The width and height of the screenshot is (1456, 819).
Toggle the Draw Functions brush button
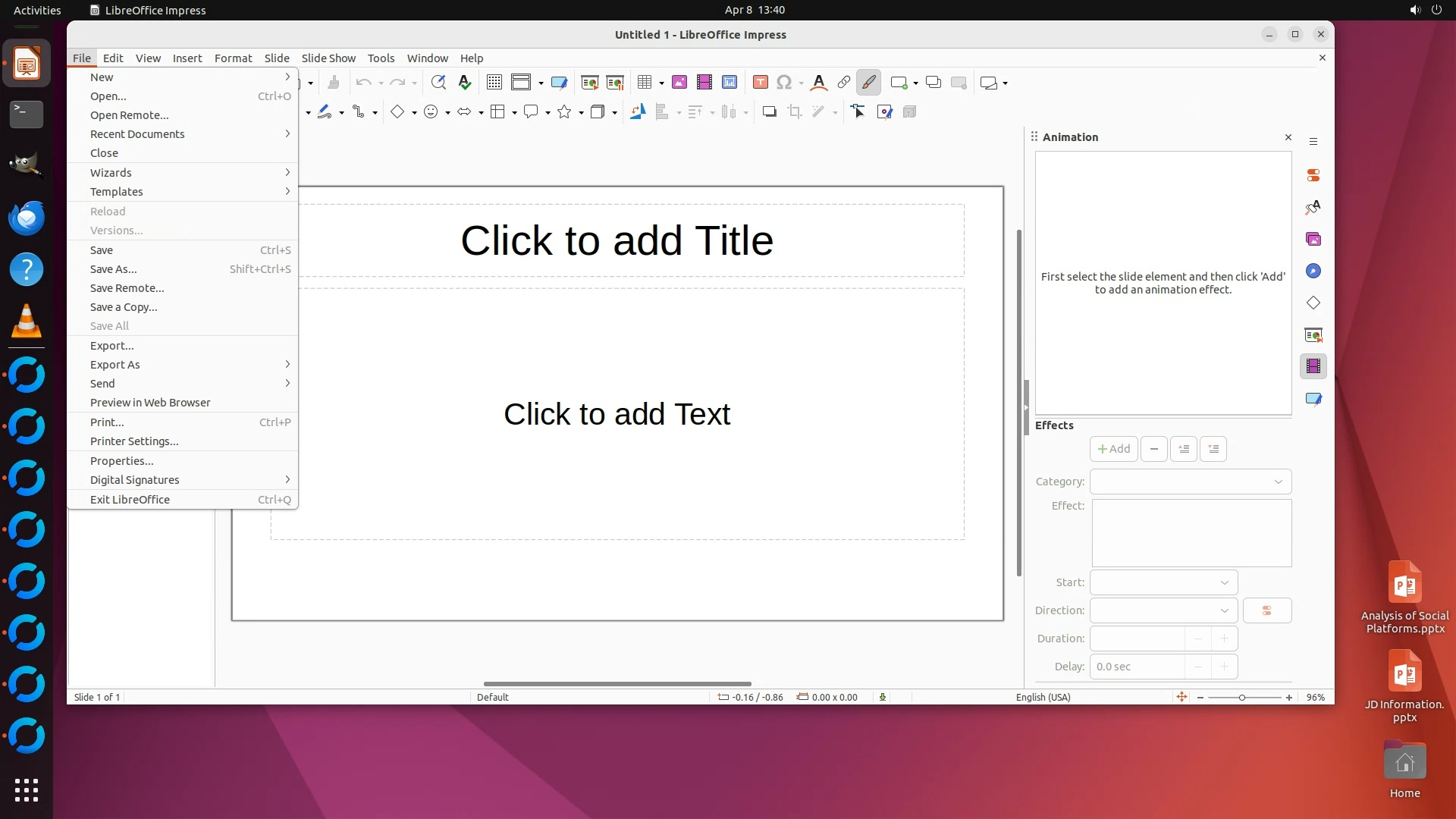point(868,83)
